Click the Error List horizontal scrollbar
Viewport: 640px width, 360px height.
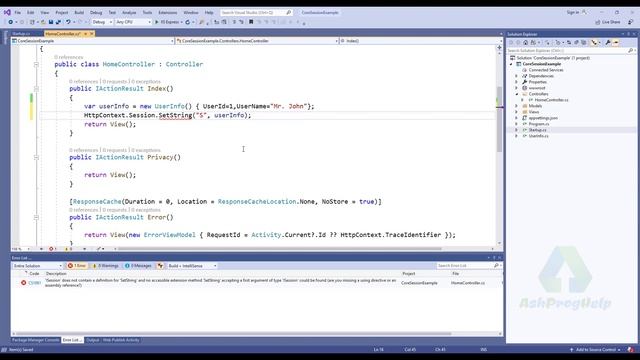(233, 333)
